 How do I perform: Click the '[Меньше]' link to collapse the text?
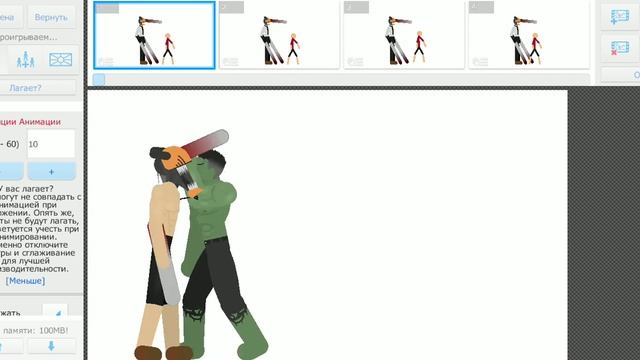[x=25, y=281]
